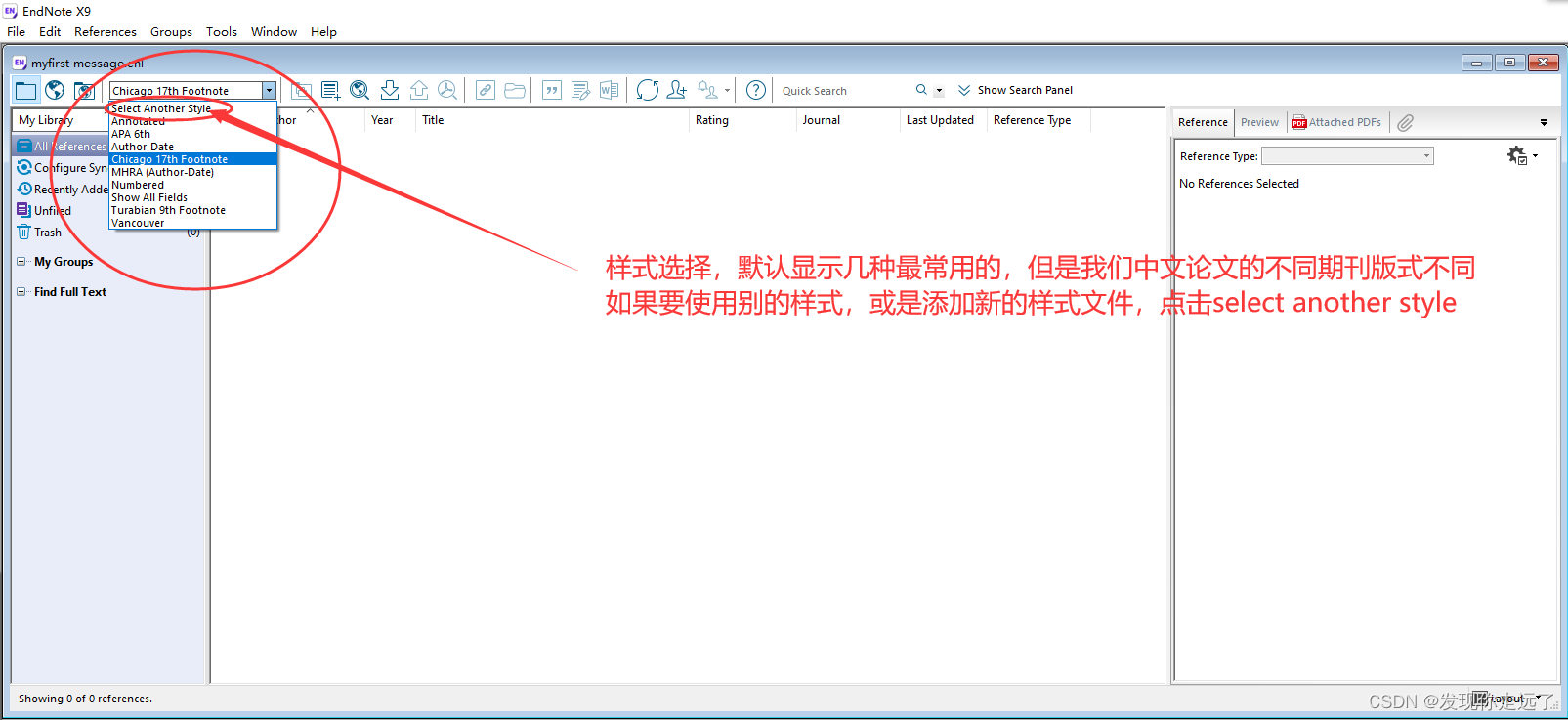Select the Author-Date style
The width and height of the screenshot is (1568, 720).
(x=192, y=147)
